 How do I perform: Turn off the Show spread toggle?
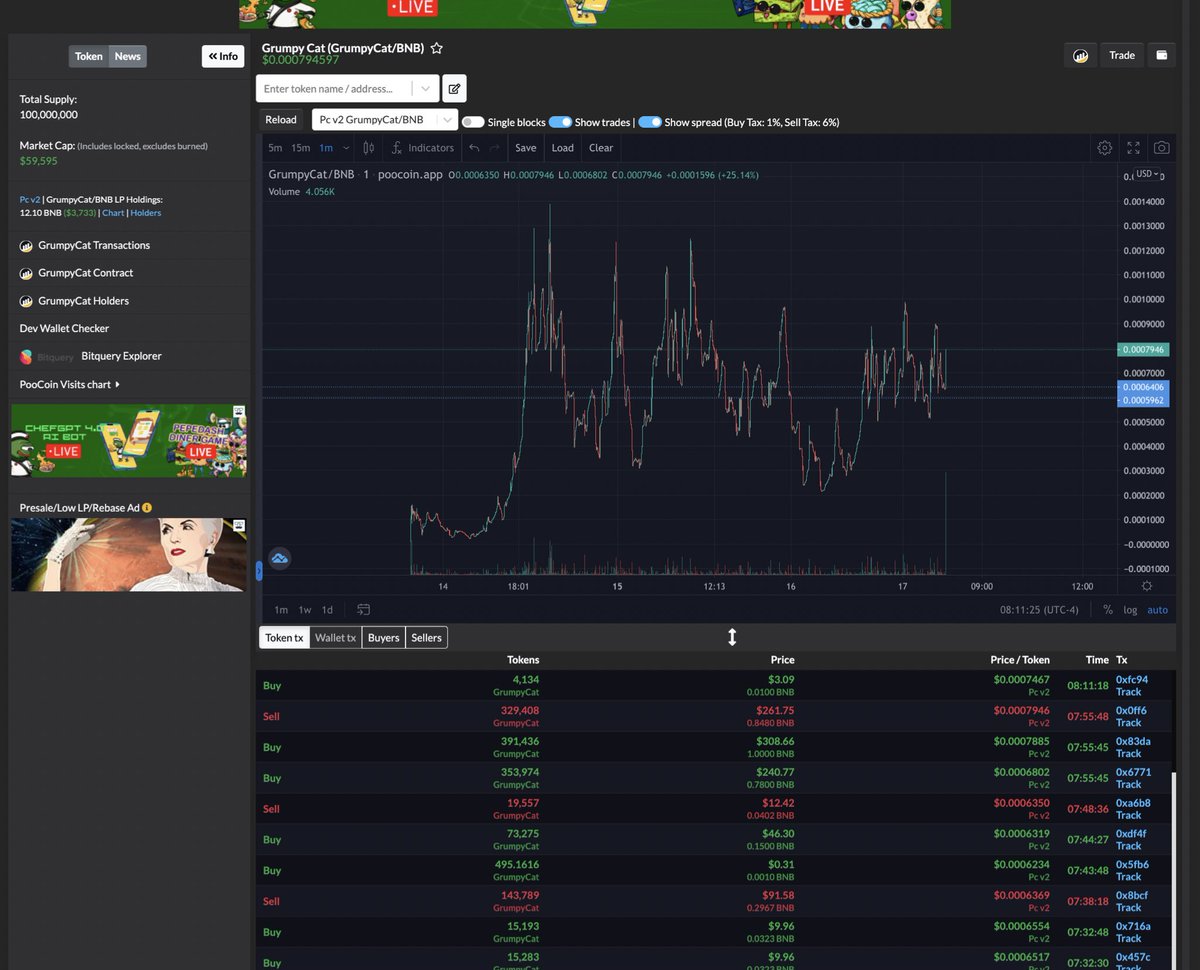click(x=651, y=121)
